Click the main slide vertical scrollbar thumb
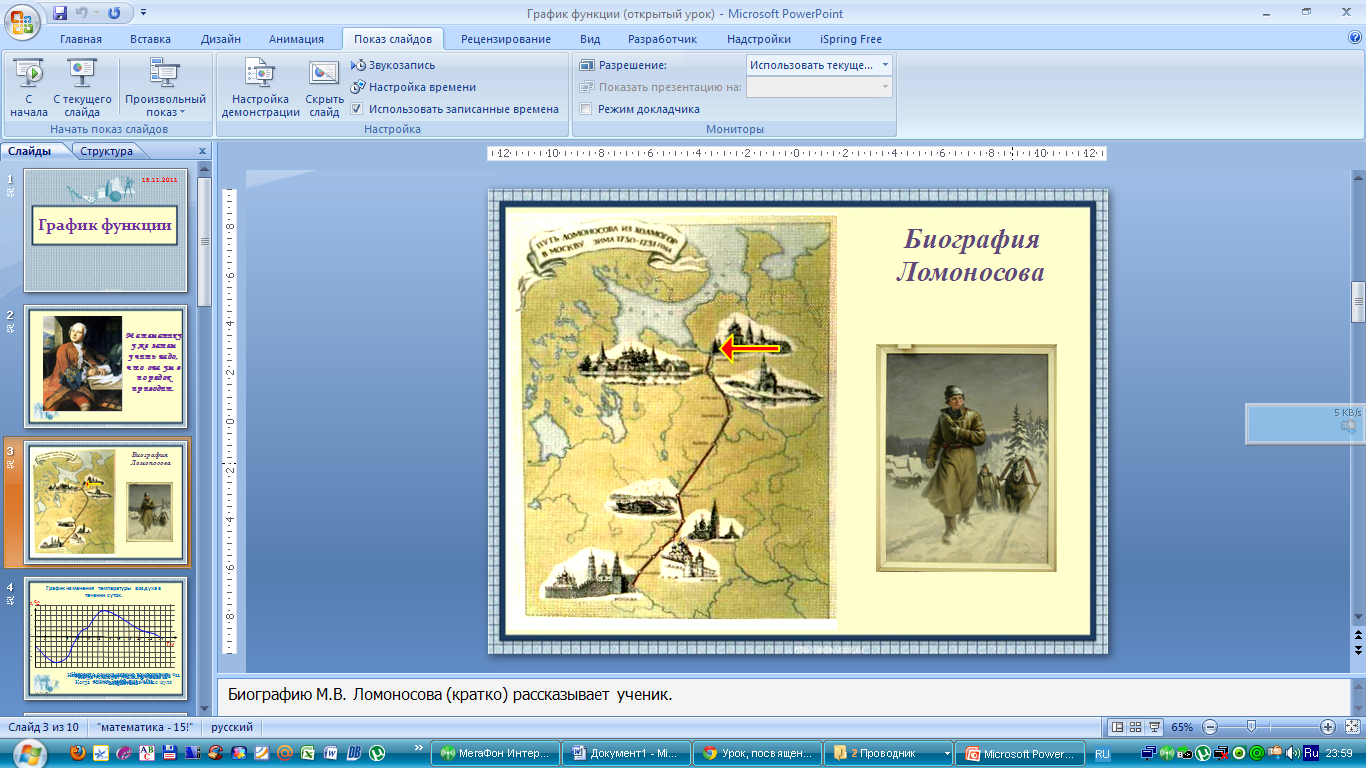 point(1358,302)
